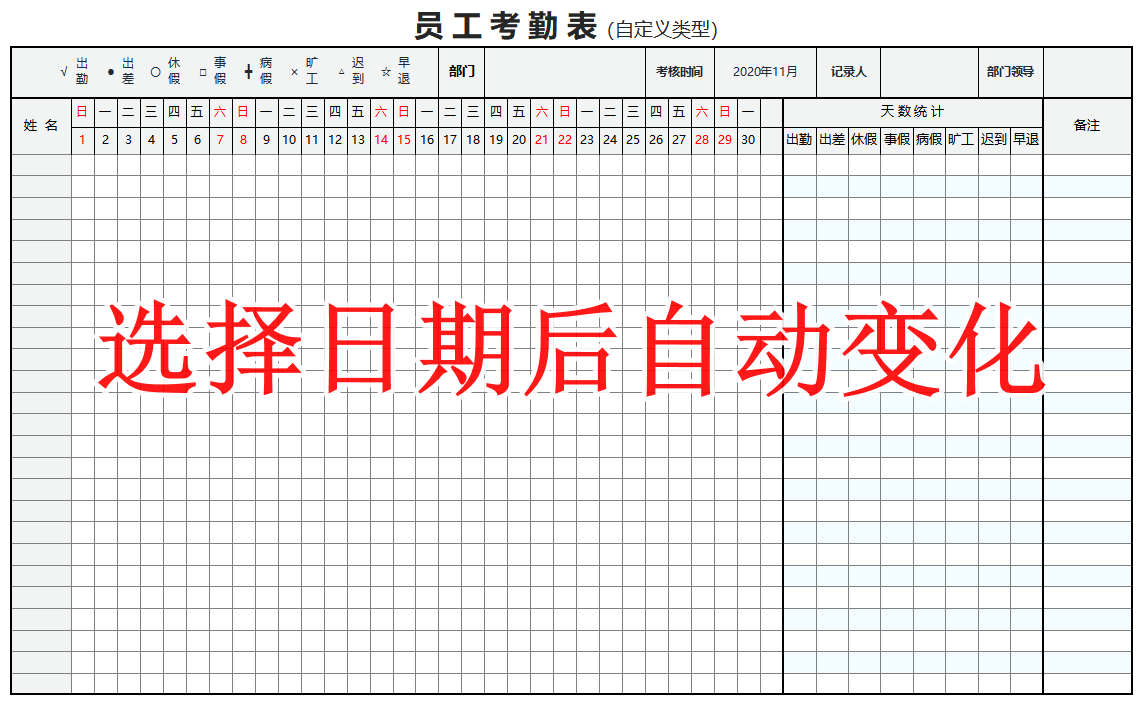Click the 考核时间 assessment period label

pos(679,71)
